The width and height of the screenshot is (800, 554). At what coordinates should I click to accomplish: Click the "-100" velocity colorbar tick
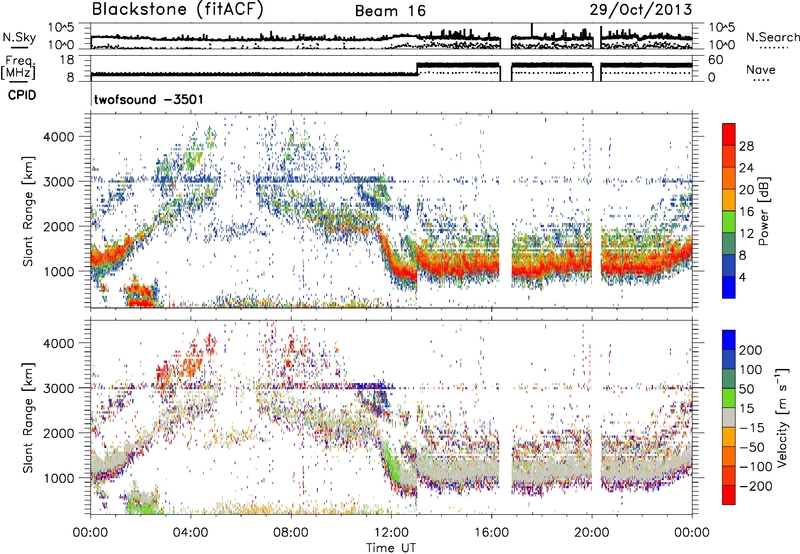(x=755, y=467)
